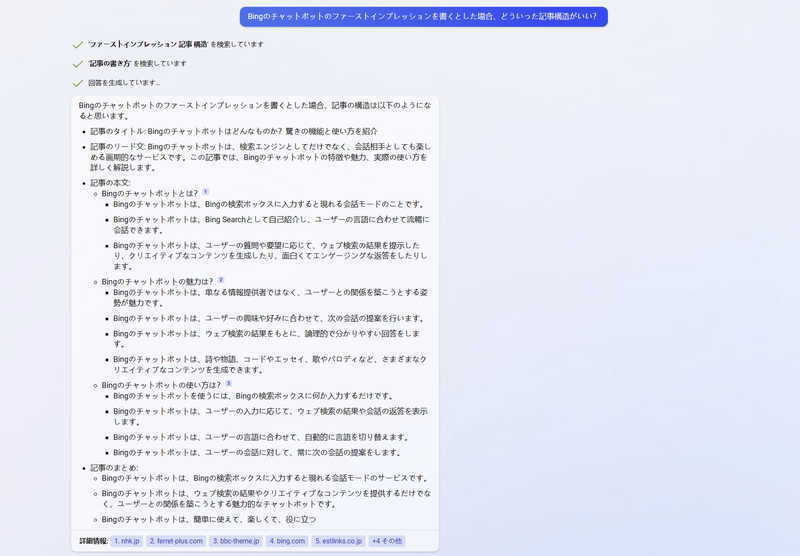
Task: Click the Bingのチャットボットの魅力は? sub-heading
Action: tap(157, 282)
